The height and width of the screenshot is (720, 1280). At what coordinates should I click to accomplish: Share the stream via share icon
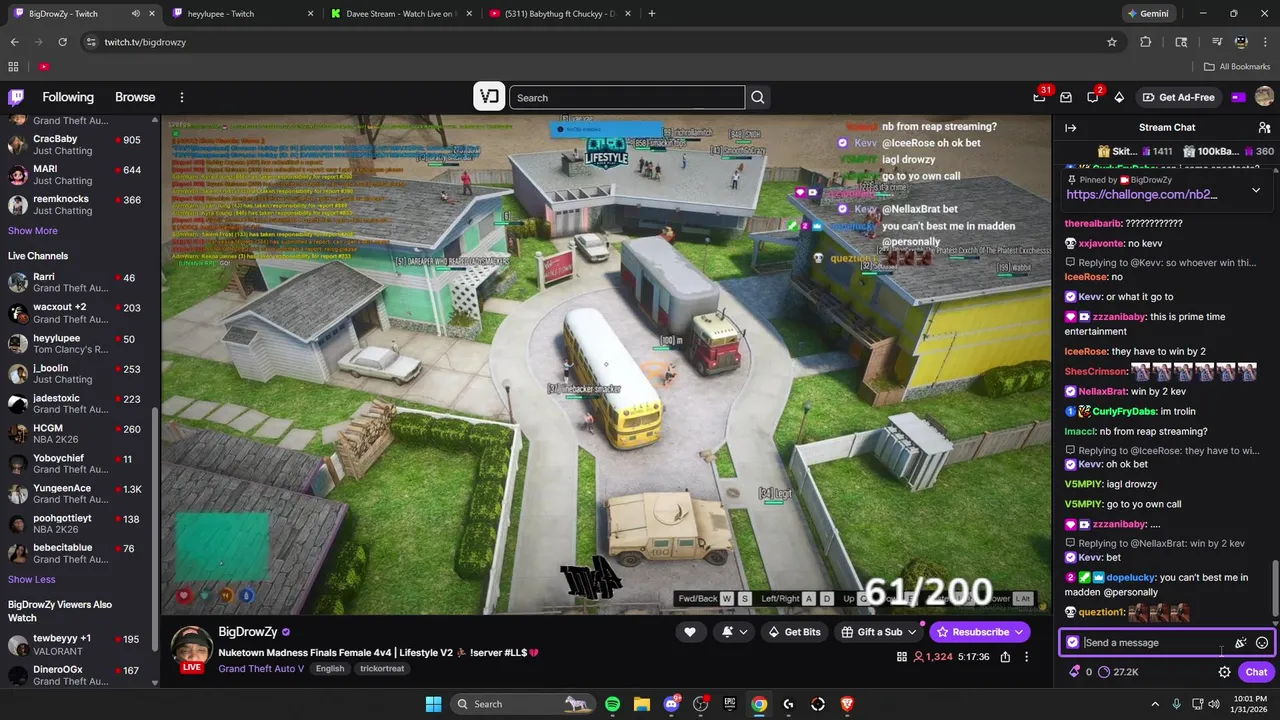1005,657
